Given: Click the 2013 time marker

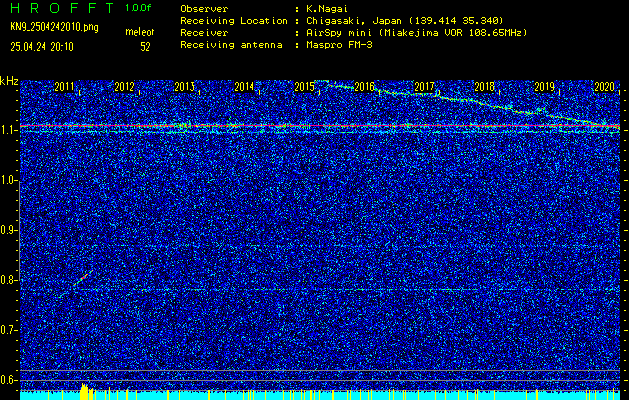Looking at the screenshot, I should tap(184, 87).
